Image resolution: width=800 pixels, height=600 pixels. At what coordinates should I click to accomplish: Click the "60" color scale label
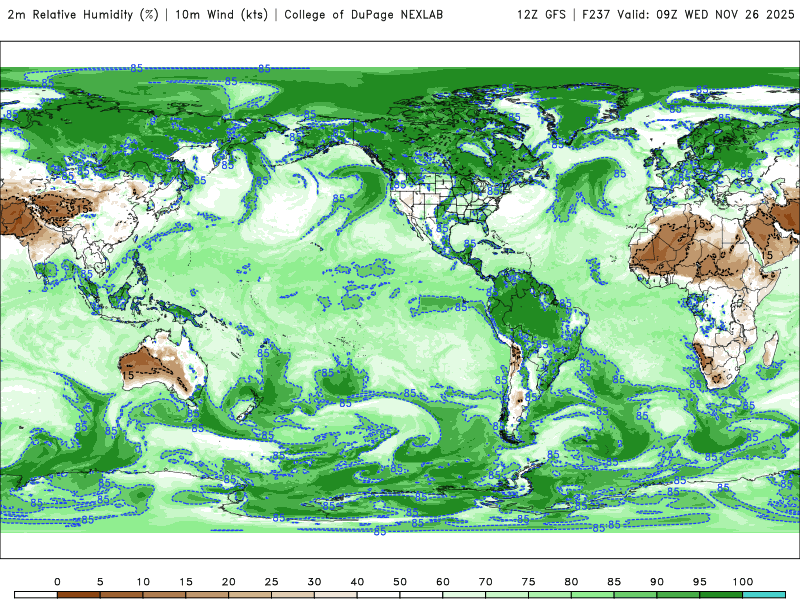(443, 582)
